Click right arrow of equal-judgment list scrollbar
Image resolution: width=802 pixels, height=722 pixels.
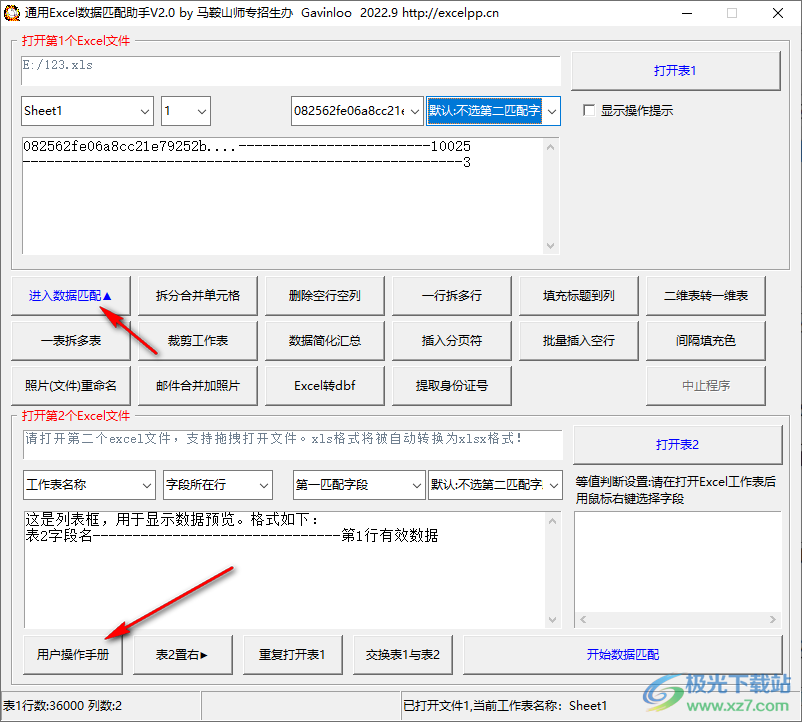tap(772, 619)
